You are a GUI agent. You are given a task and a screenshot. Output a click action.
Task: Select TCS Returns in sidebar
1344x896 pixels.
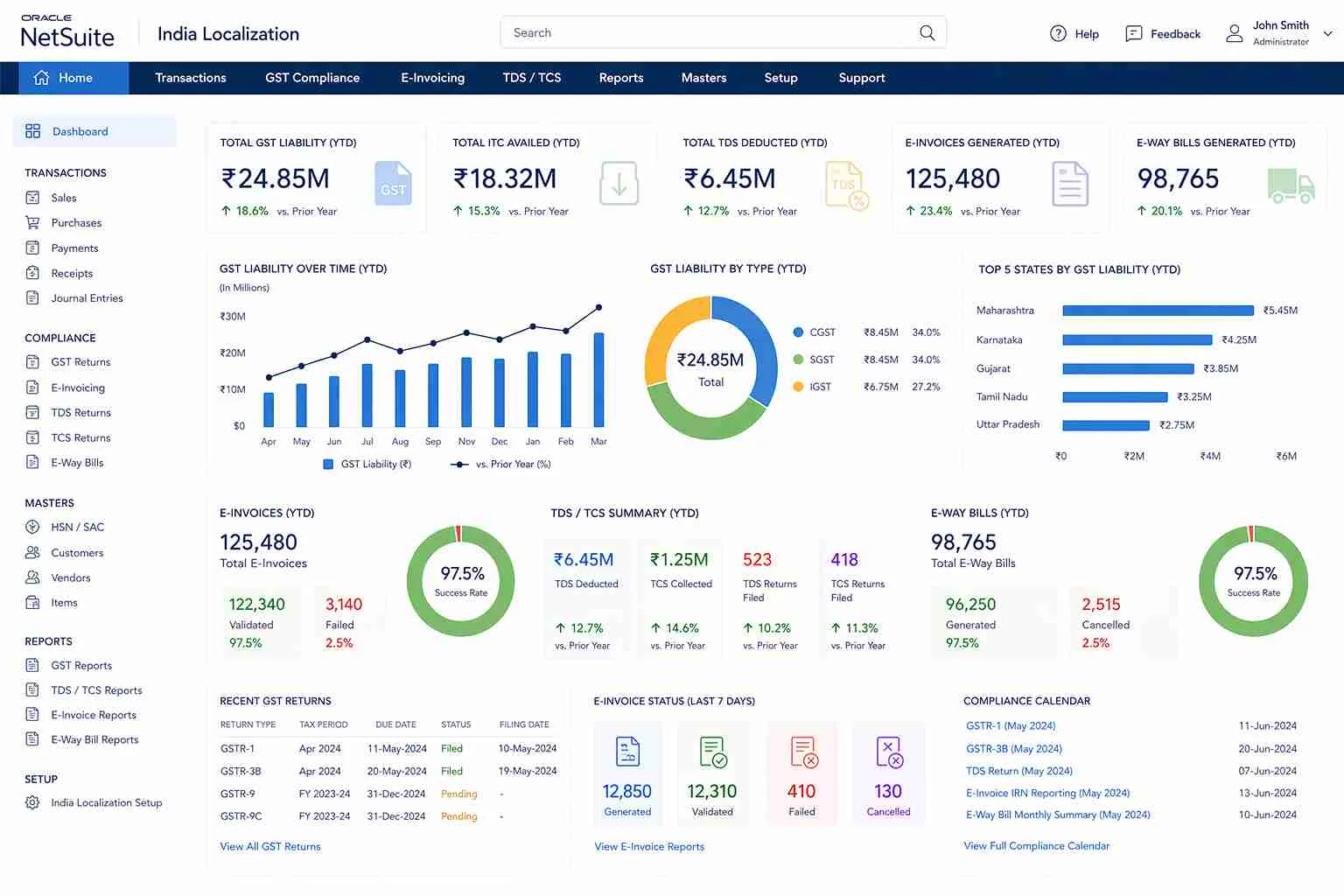point(80,437)
